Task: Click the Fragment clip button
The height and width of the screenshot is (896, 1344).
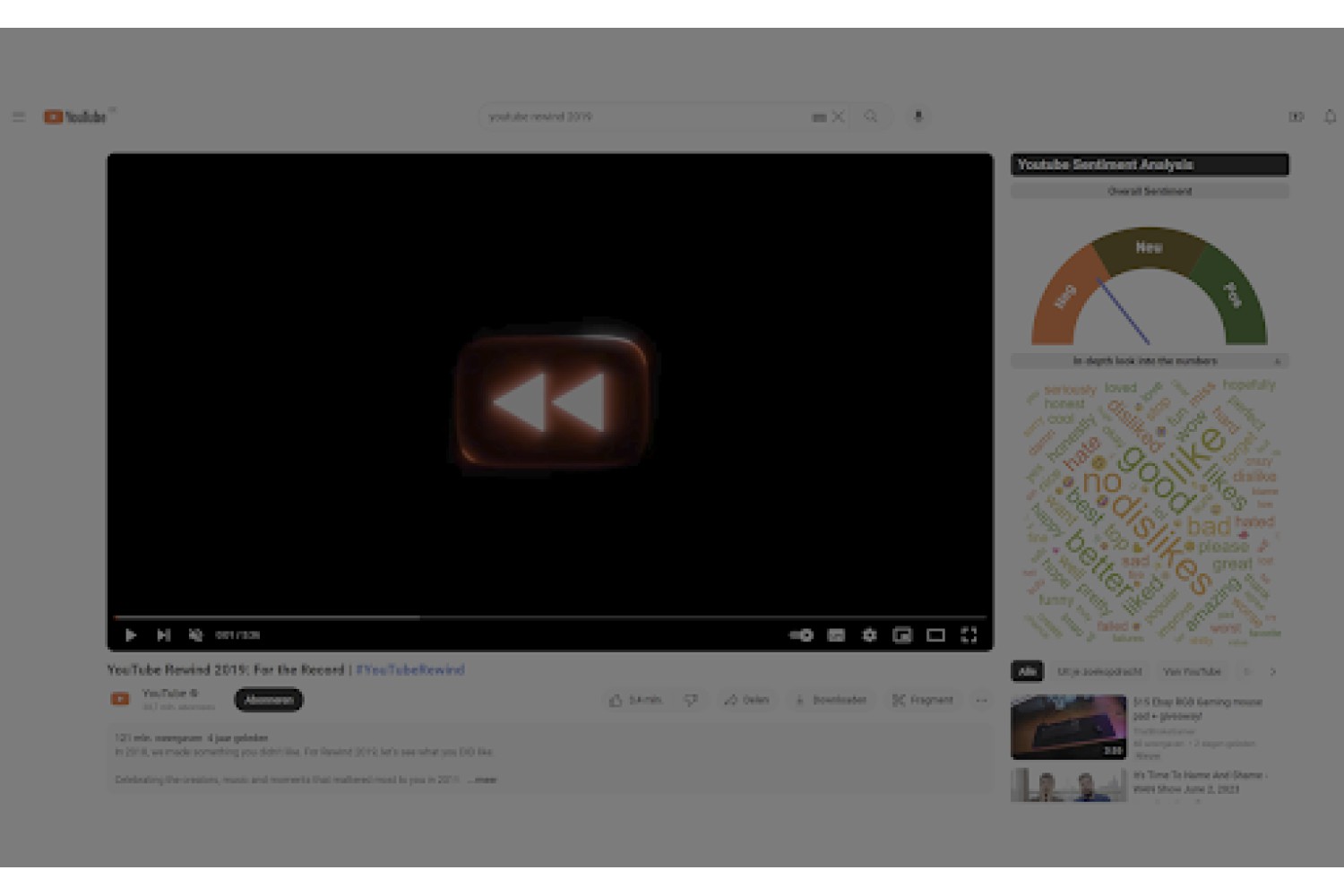Action: (x=923, y=700)
